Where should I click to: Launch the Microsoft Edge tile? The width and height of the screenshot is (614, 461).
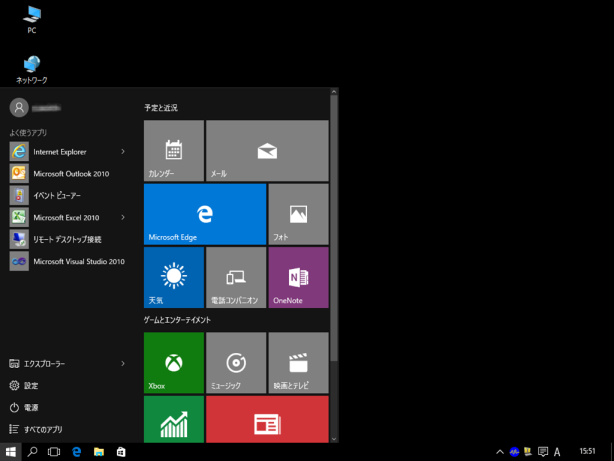coord(205,214)
